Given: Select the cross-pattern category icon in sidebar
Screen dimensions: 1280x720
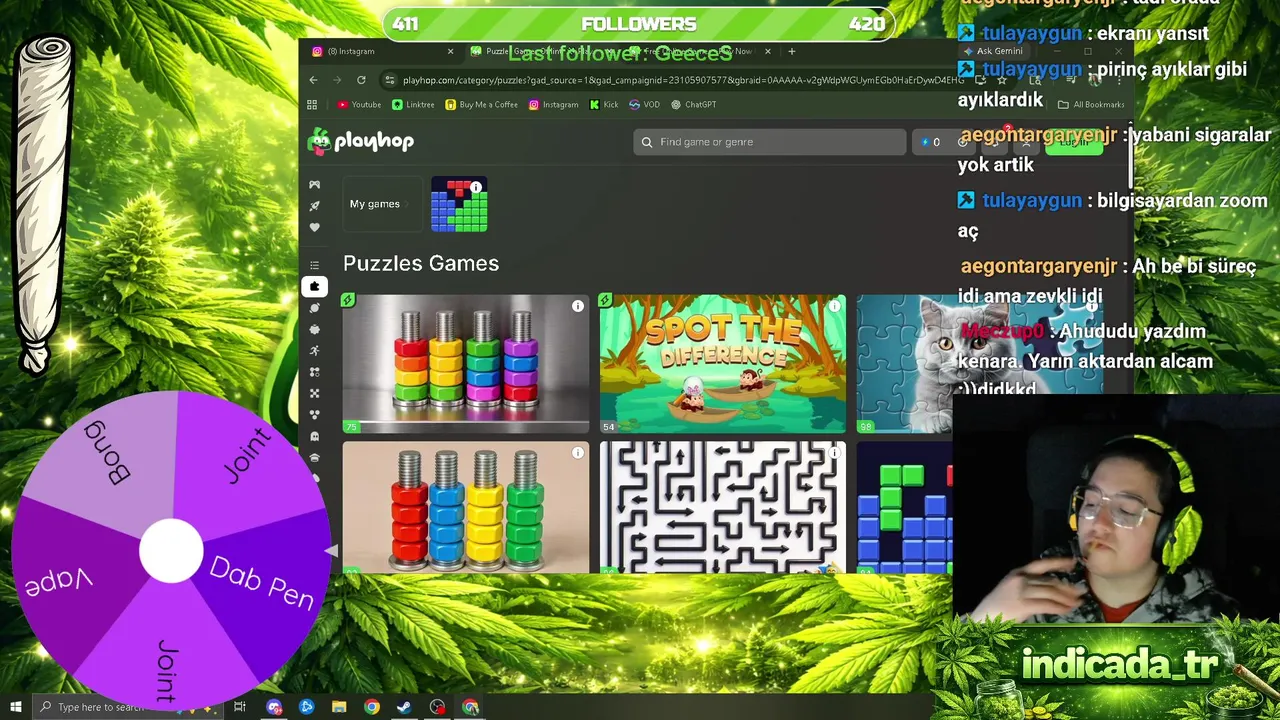Looking at the screenshot, I should [x=314, y=393].
